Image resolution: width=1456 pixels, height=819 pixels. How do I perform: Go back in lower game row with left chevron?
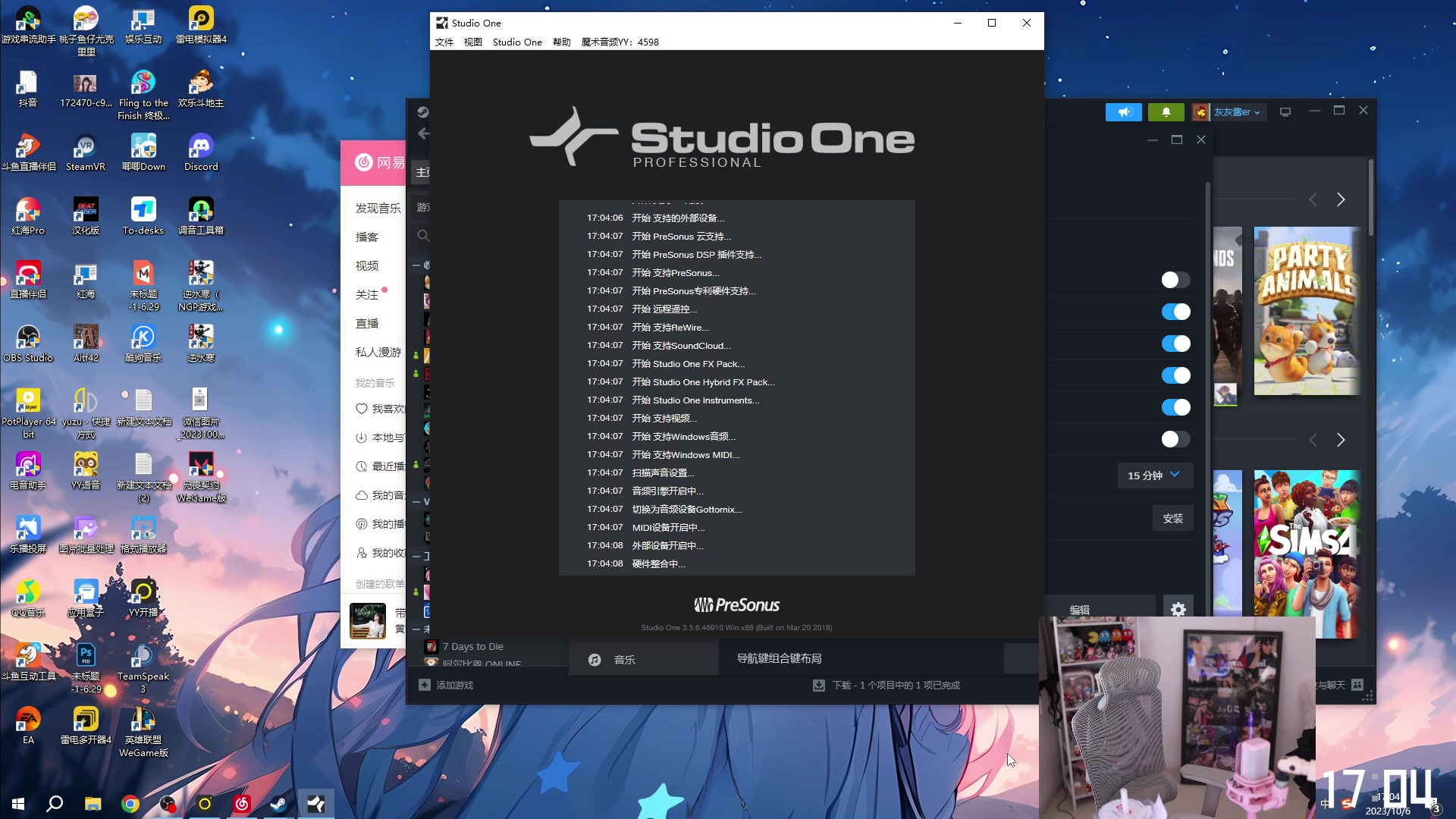pos(1313,440)
